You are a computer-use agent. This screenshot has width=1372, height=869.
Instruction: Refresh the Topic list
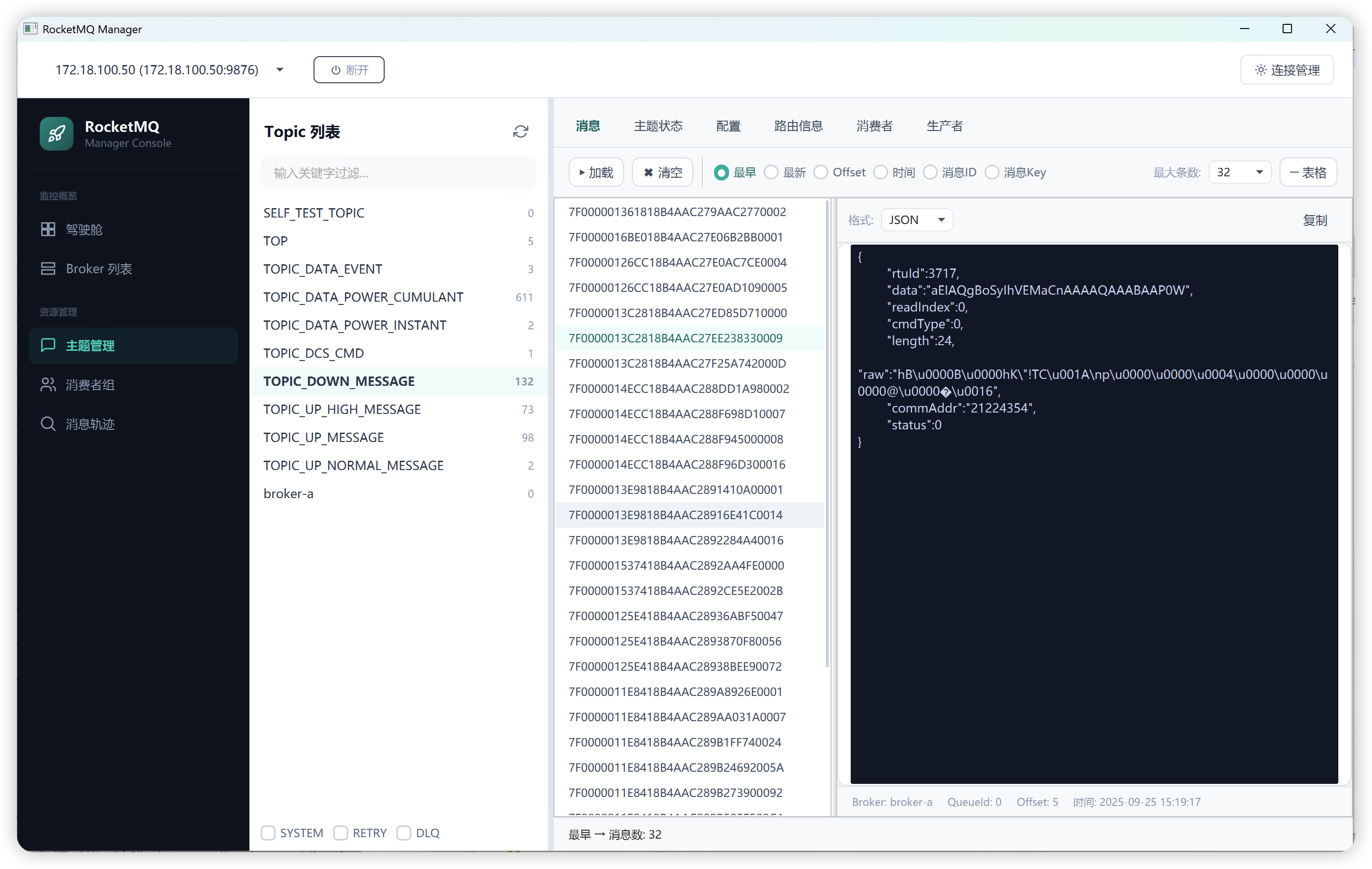pyautogui.click(x=520, y=131)
